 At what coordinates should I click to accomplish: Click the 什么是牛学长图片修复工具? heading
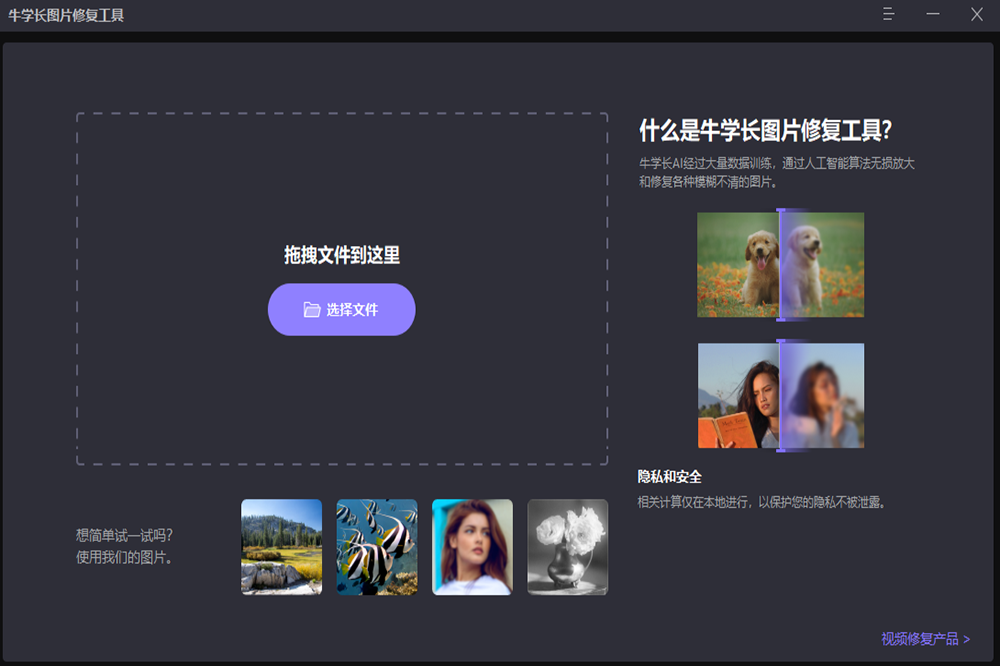tap(765, 131)
